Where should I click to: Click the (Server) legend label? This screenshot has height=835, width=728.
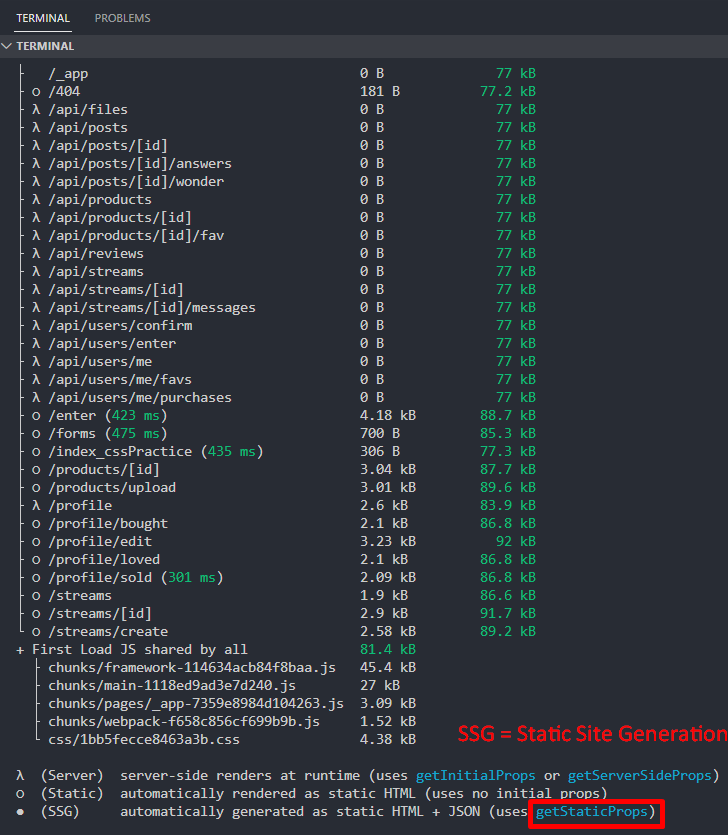click(72, 775)
